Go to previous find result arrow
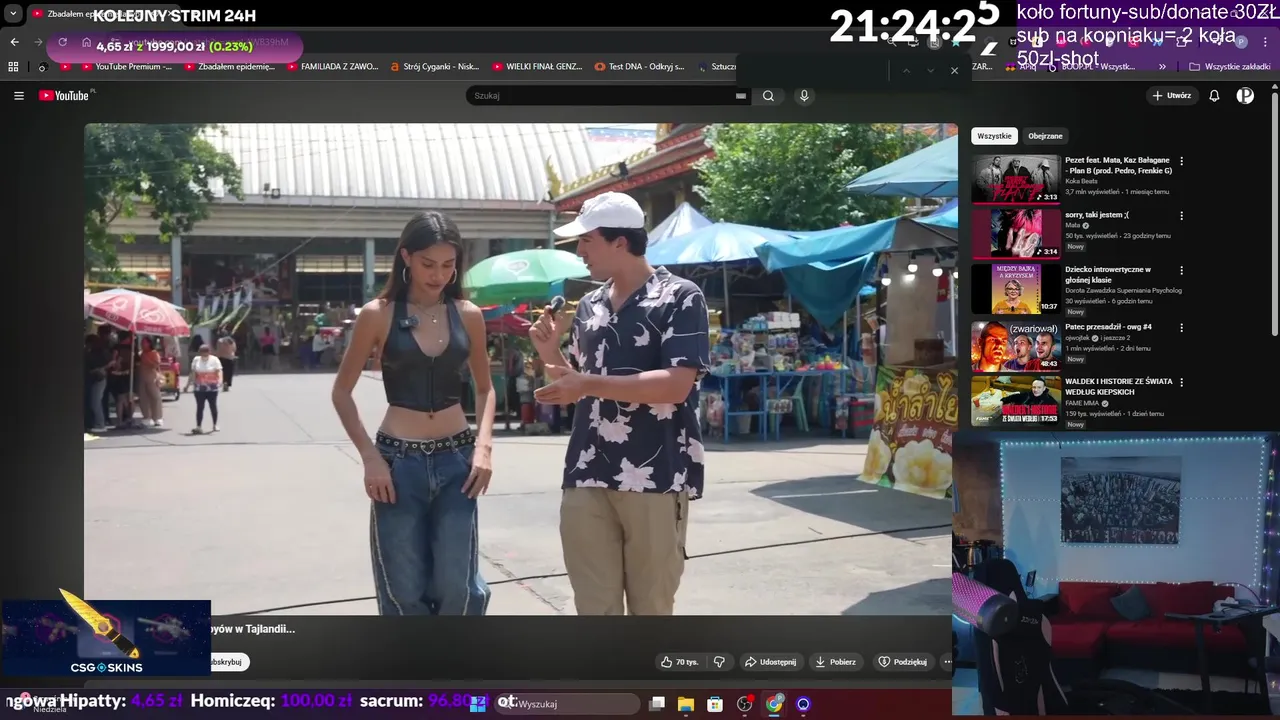1280x720 pixels. point(906,71)
